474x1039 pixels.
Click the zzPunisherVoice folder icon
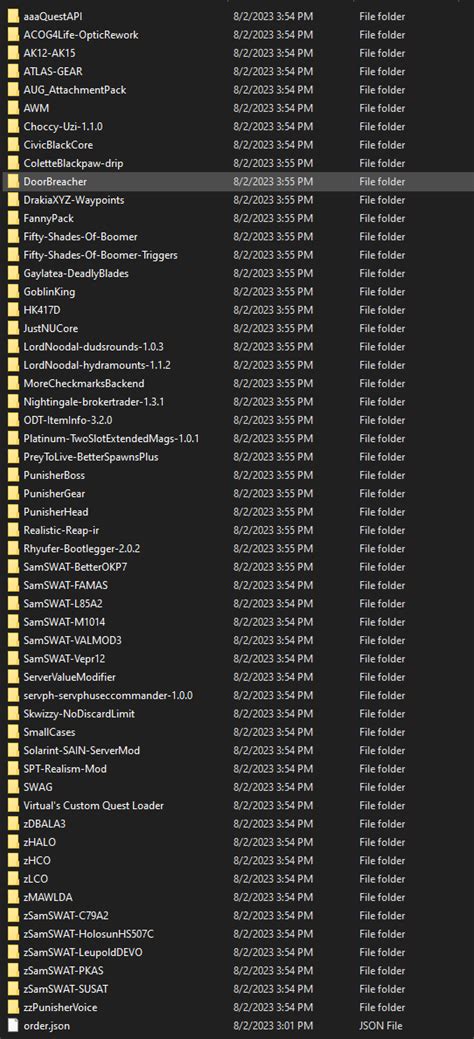(x=13, y=1007)
